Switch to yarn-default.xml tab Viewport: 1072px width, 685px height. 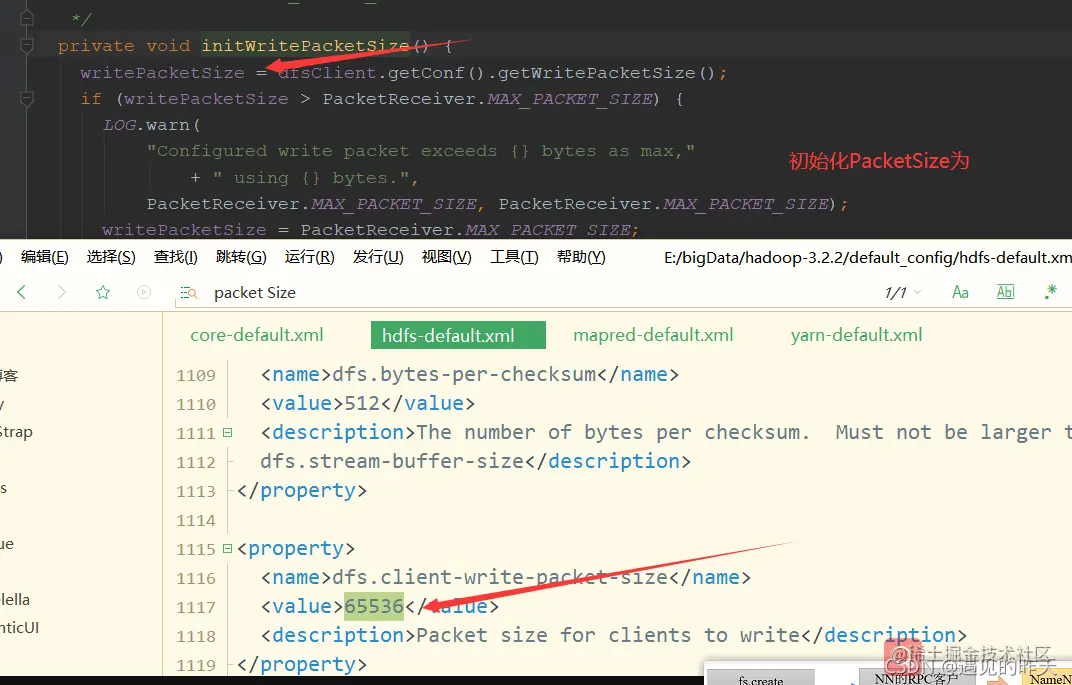[x=857, y=335]
